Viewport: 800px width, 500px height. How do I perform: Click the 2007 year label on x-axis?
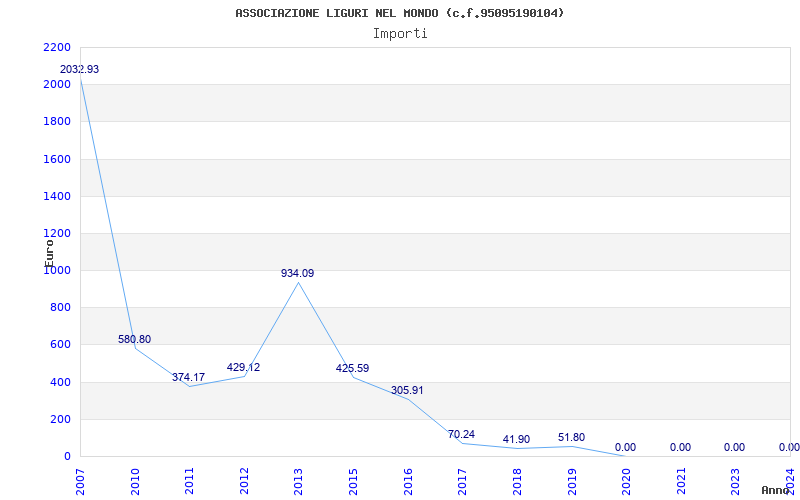[x=81, y=481]
